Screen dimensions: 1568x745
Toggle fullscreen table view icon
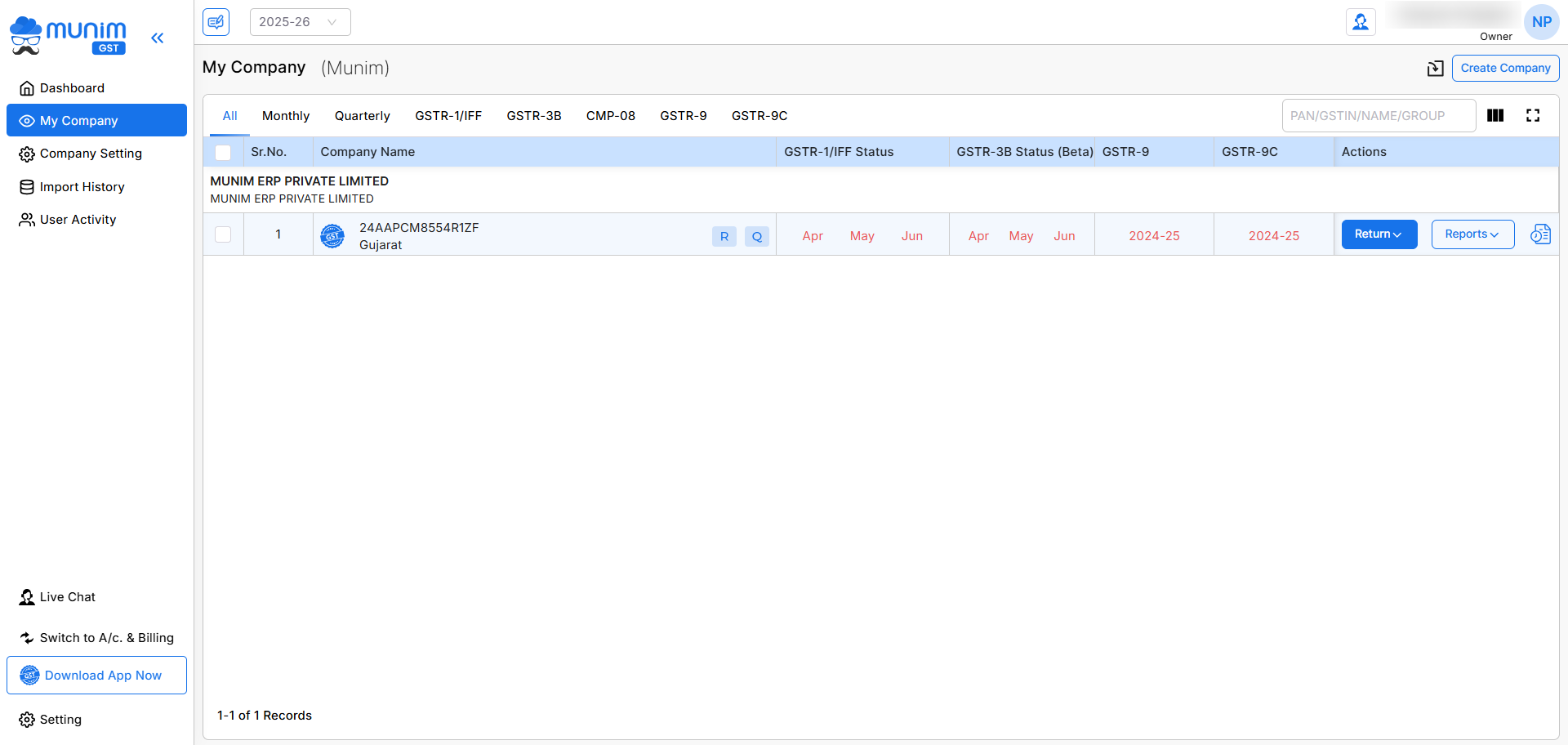point(1533,116)
